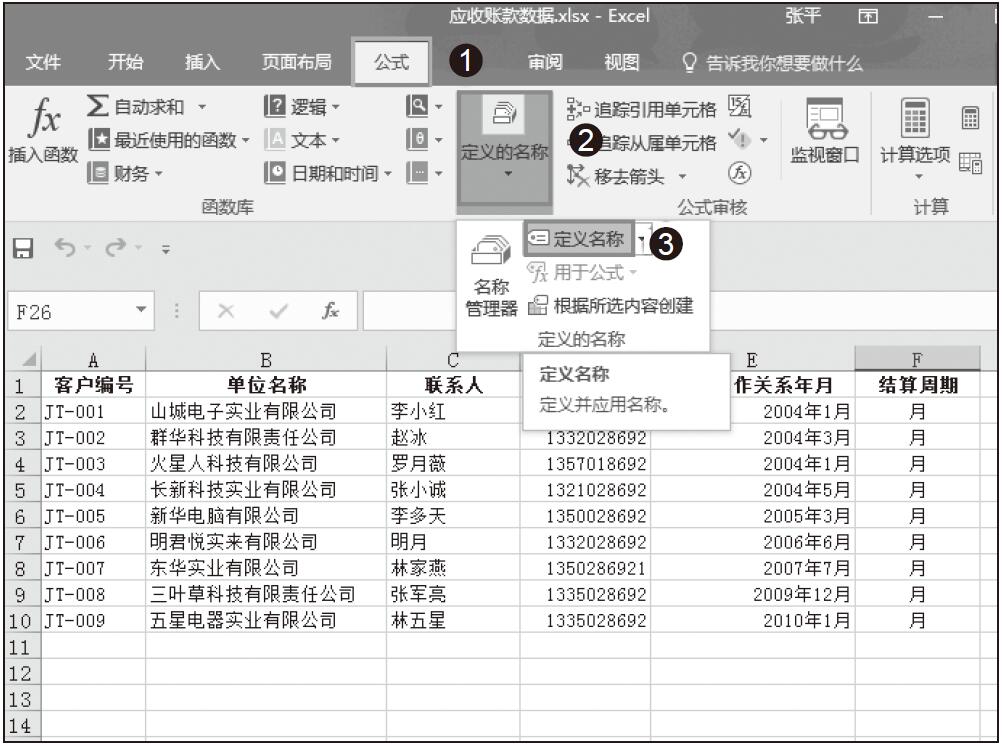Open the Page Layout (页面布局) tab
This screenshot has height=746, width=1002.
(x=296, y=63)
